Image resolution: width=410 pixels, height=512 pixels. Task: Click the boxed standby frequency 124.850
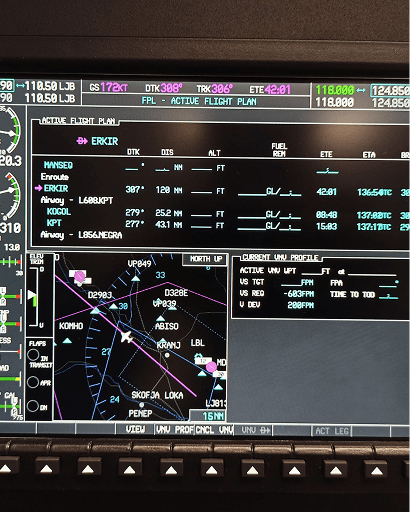coord(390,91)
